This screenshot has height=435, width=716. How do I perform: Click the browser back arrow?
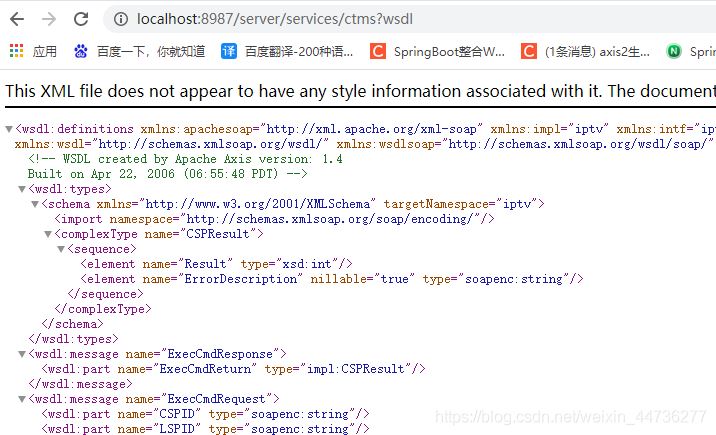(x=17, y=19)
